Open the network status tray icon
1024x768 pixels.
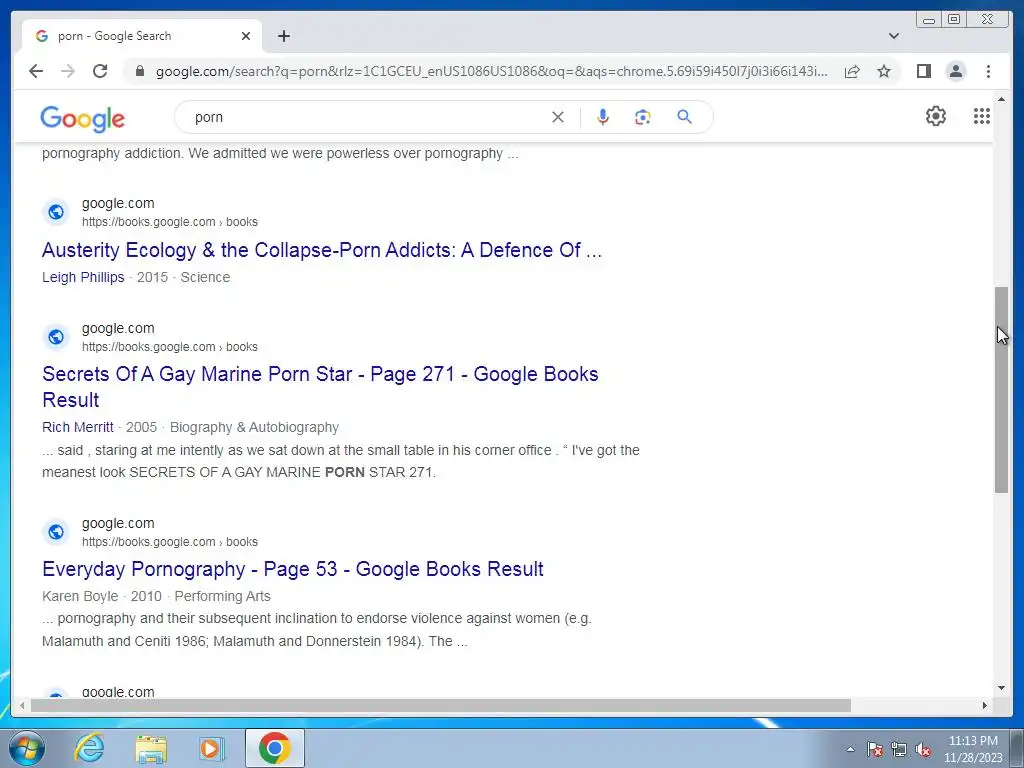(899, 749)
